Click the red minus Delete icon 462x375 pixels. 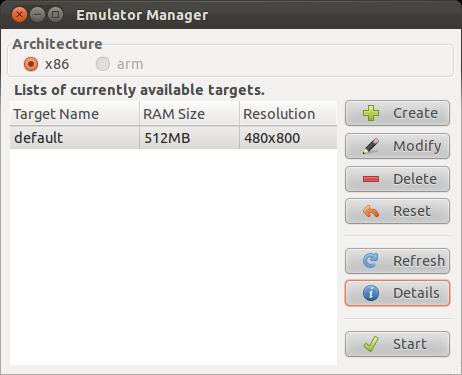371,179
